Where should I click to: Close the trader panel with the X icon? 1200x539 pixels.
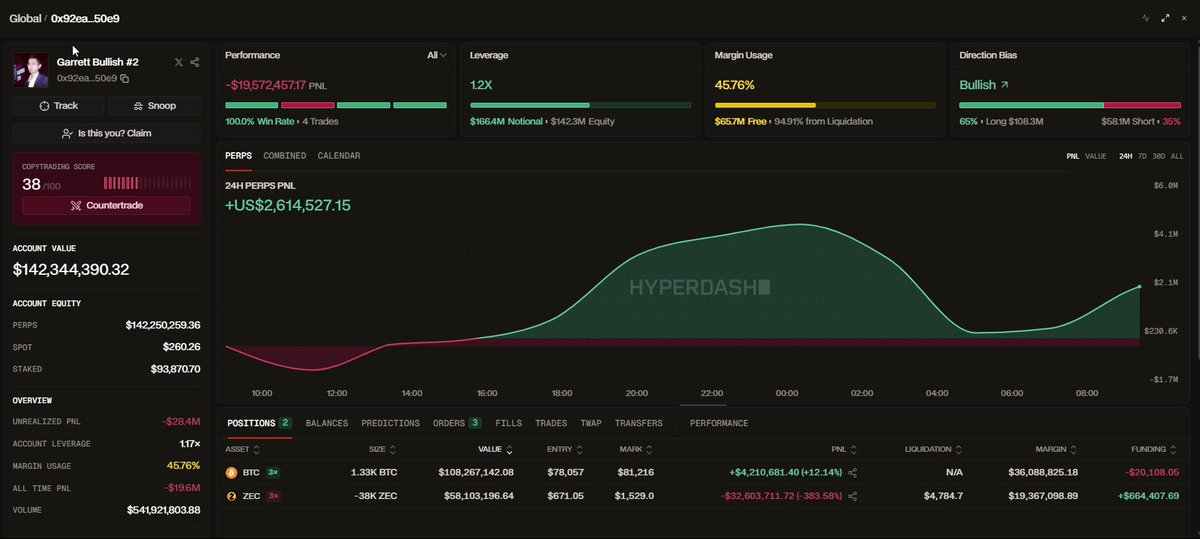[x=1184, y=18]
